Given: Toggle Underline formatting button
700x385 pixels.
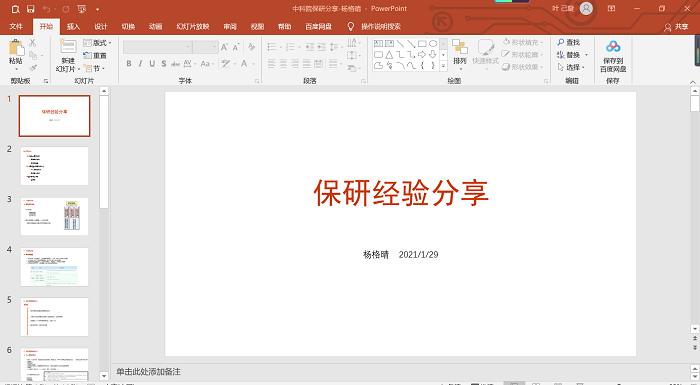Looking at the screenshot, I should click(x=152, y=64).
